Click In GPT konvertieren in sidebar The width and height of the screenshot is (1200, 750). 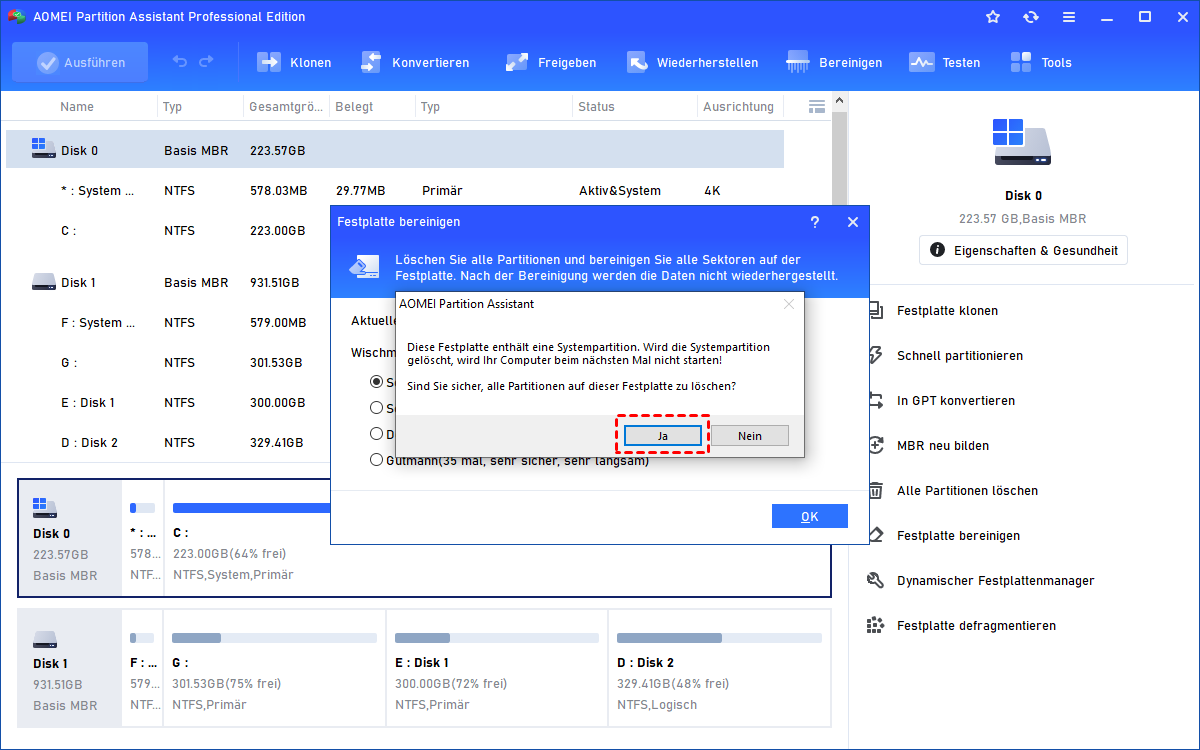point(955,401)
